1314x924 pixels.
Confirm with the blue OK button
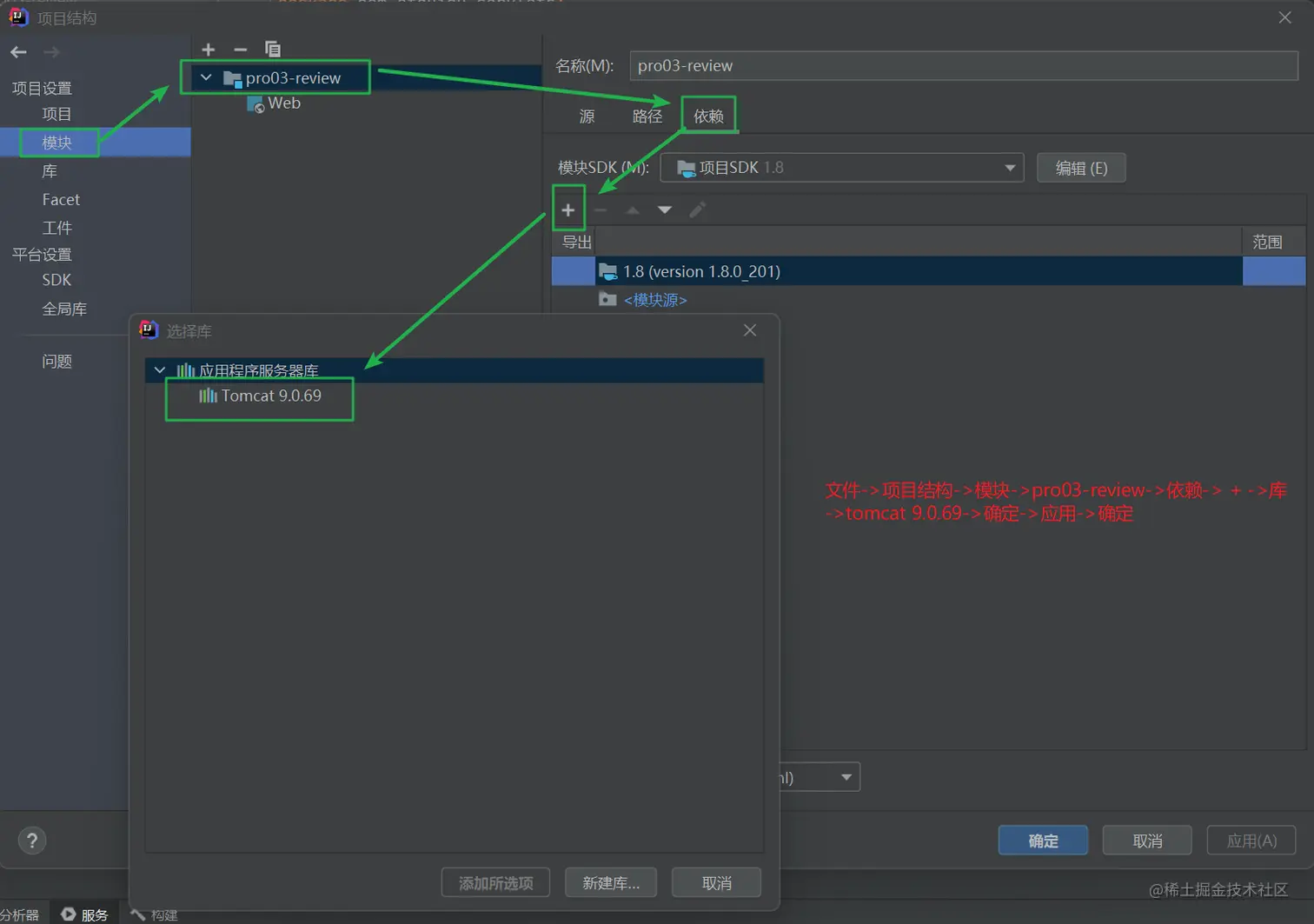[x=1043, y=841]
